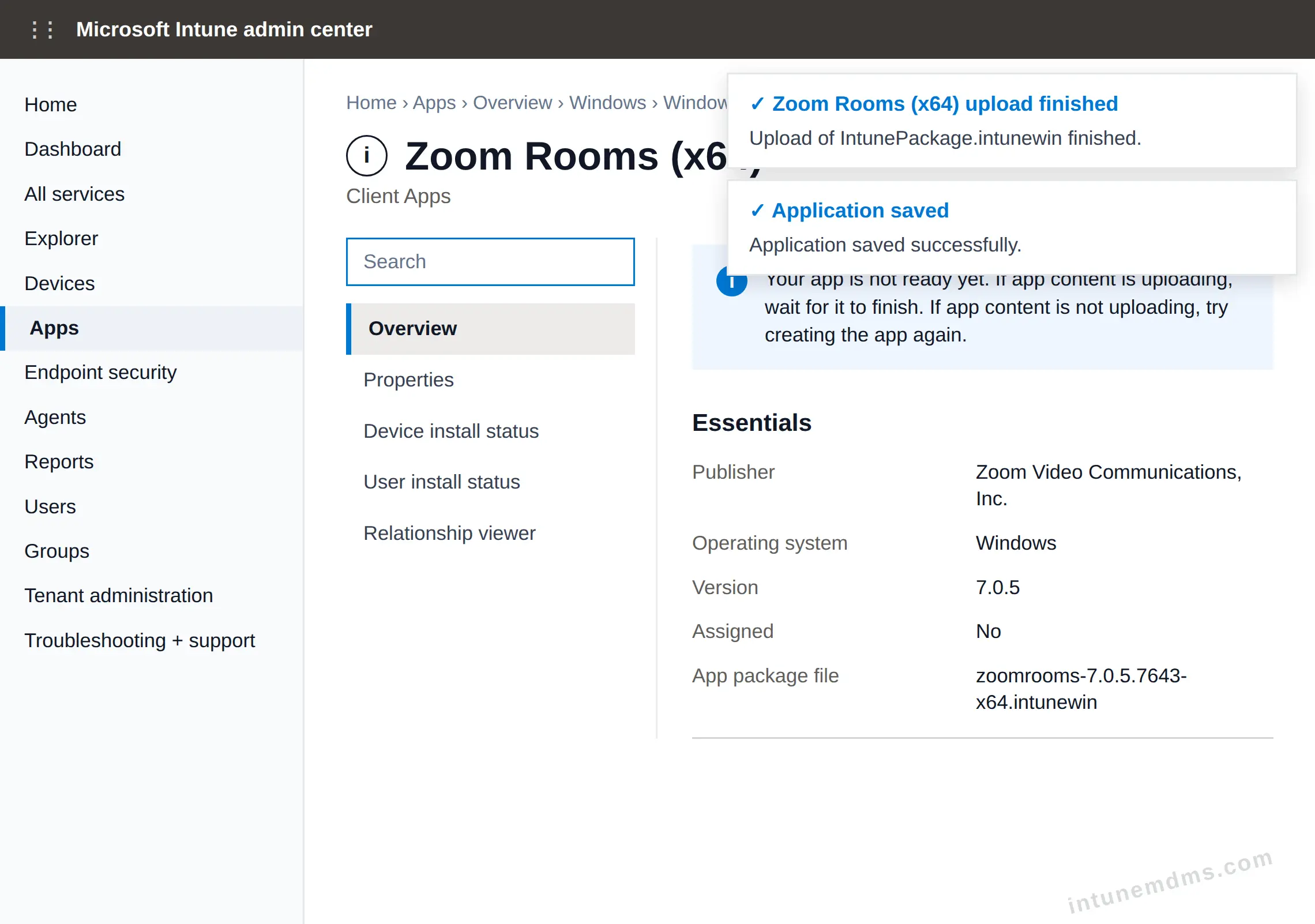Click the Apps breadcrumb link
The height and width of the screenshot is (924, 1315).
click(x=434, y=103)
